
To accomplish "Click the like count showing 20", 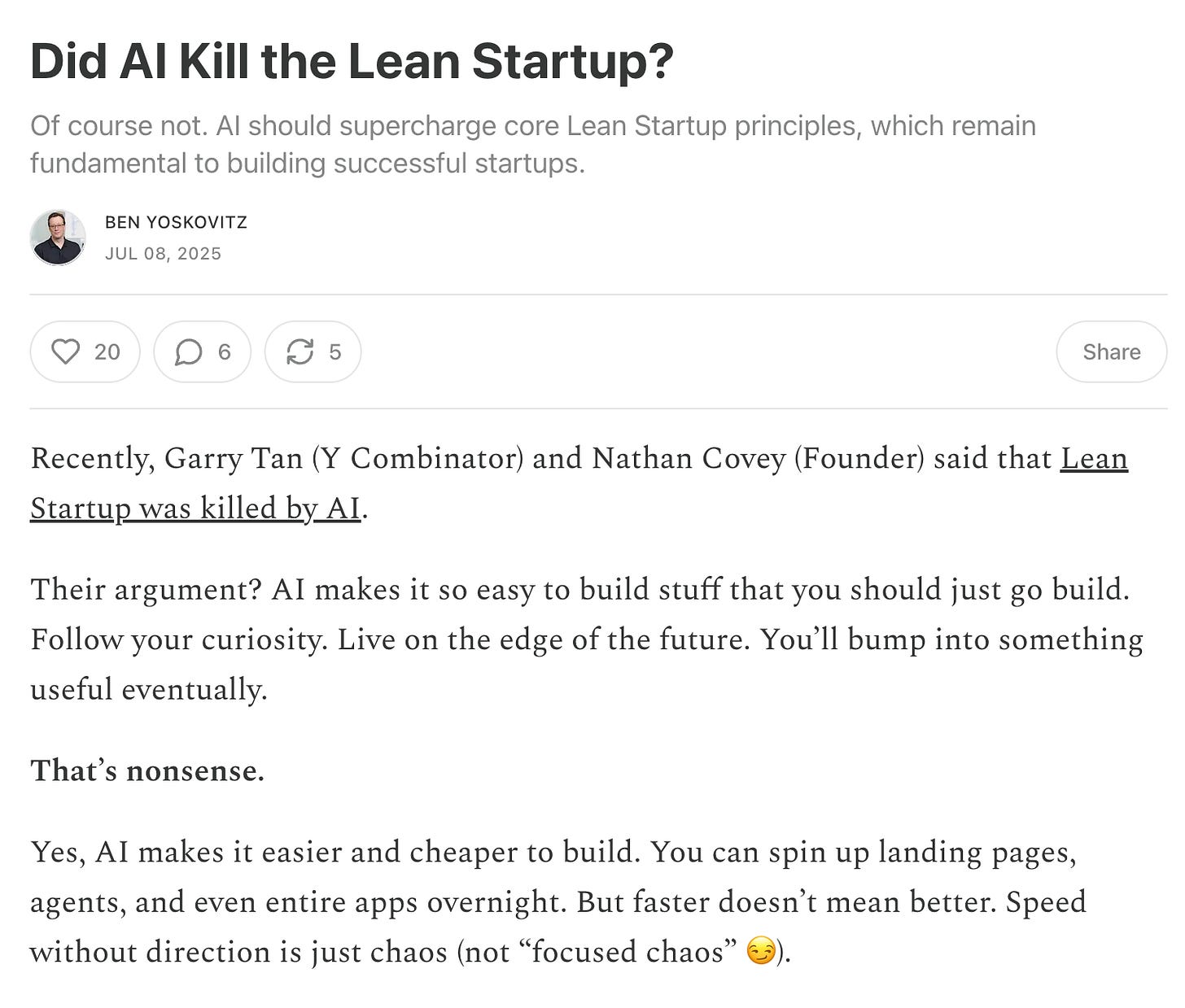I will pos(107,351).
